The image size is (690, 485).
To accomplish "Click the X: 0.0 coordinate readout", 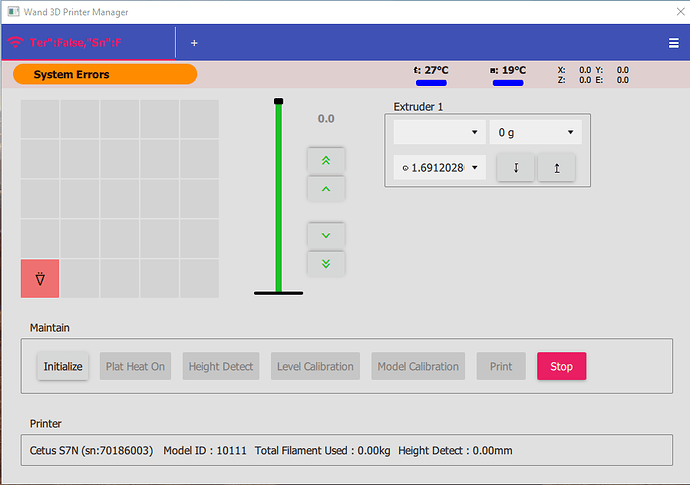I will 575,70.
